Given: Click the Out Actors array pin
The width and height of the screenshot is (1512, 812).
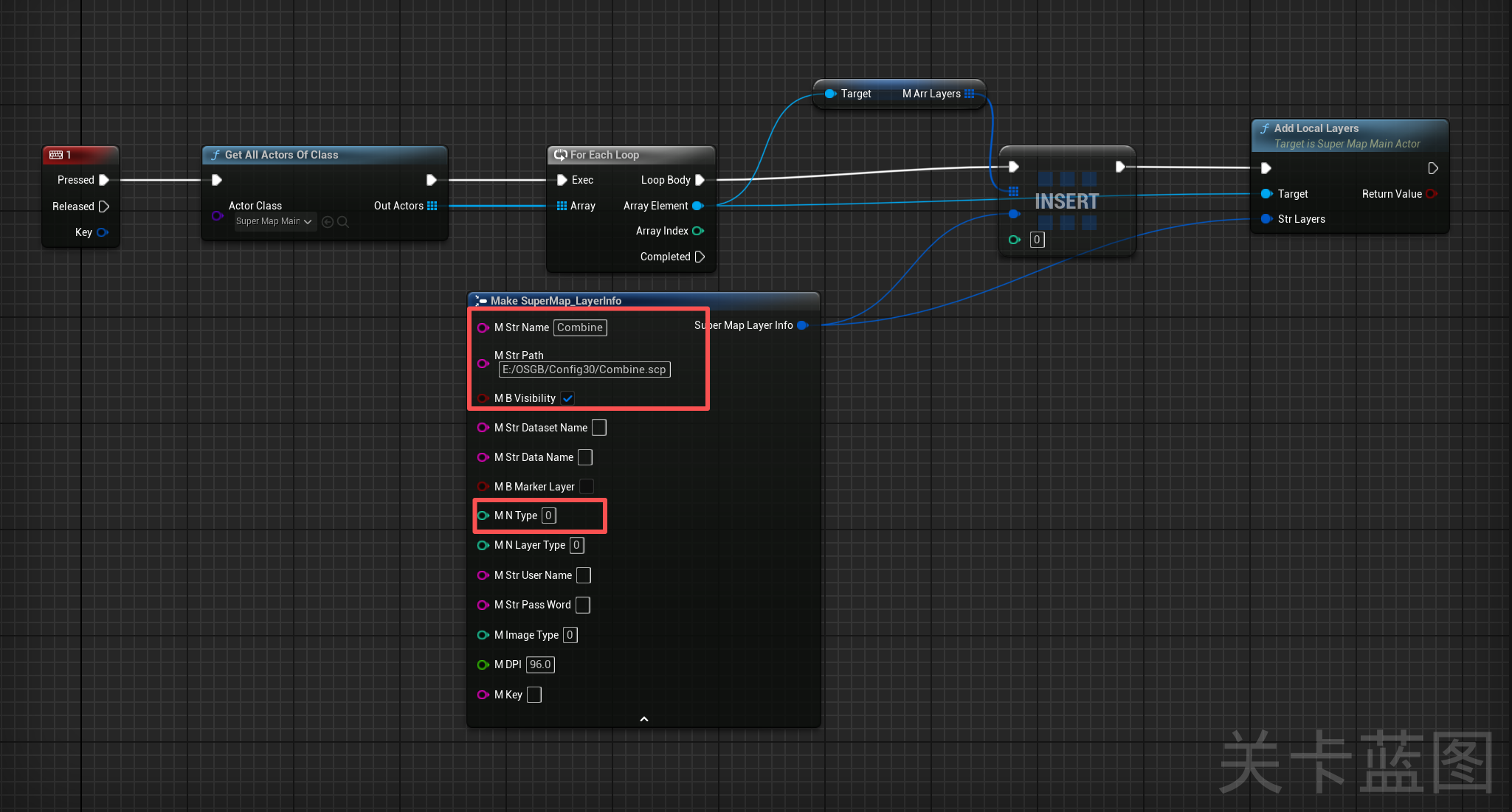Looking at the screenshot, I should (x=432, y=206).
